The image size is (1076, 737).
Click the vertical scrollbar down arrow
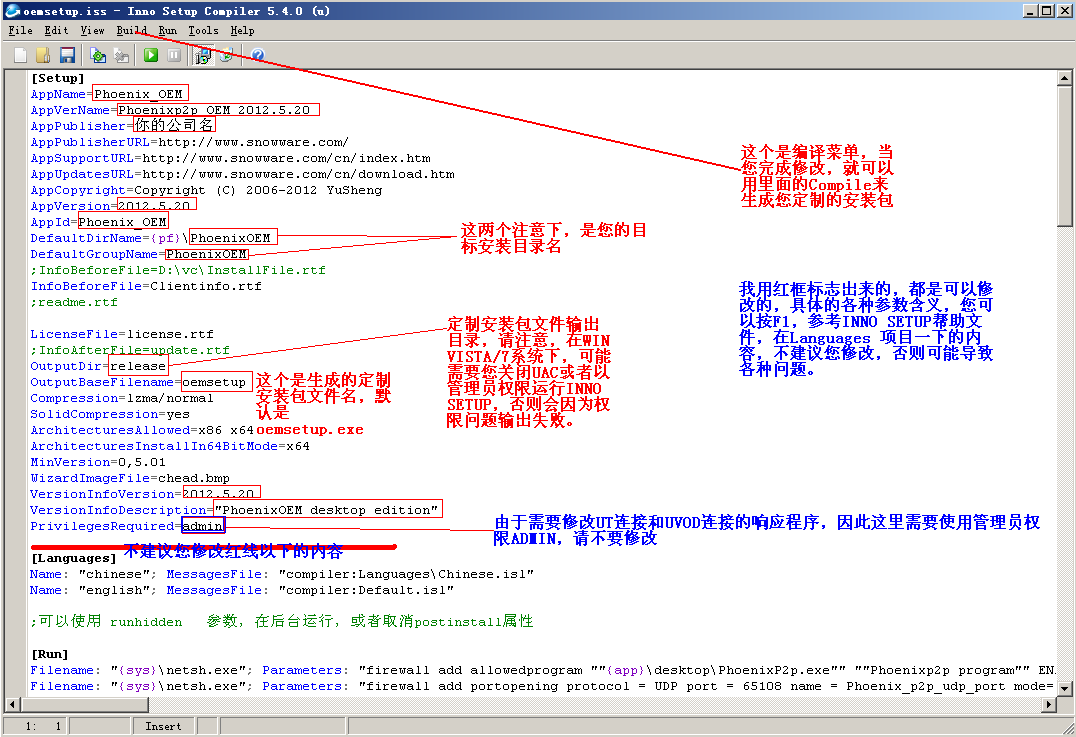point(1064,688)
